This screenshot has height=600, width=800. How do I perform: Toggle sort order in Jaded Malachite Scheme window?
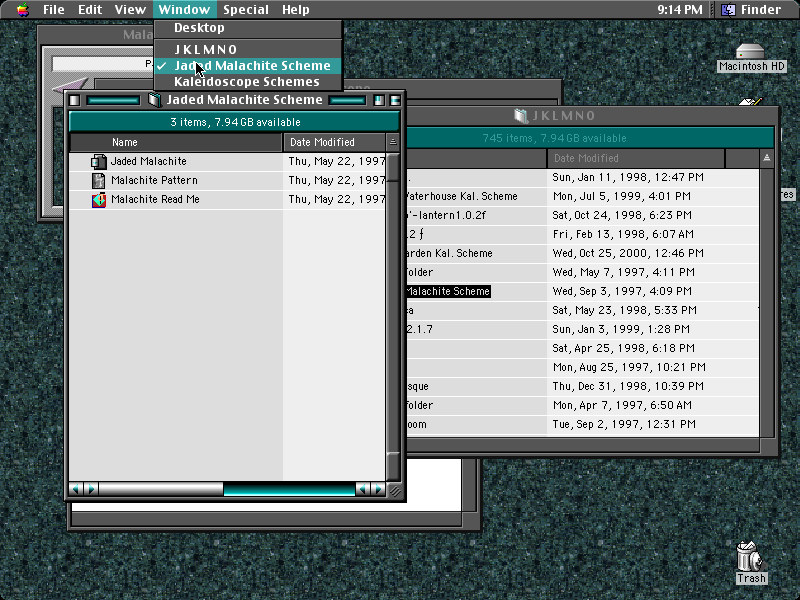point(393,142)
